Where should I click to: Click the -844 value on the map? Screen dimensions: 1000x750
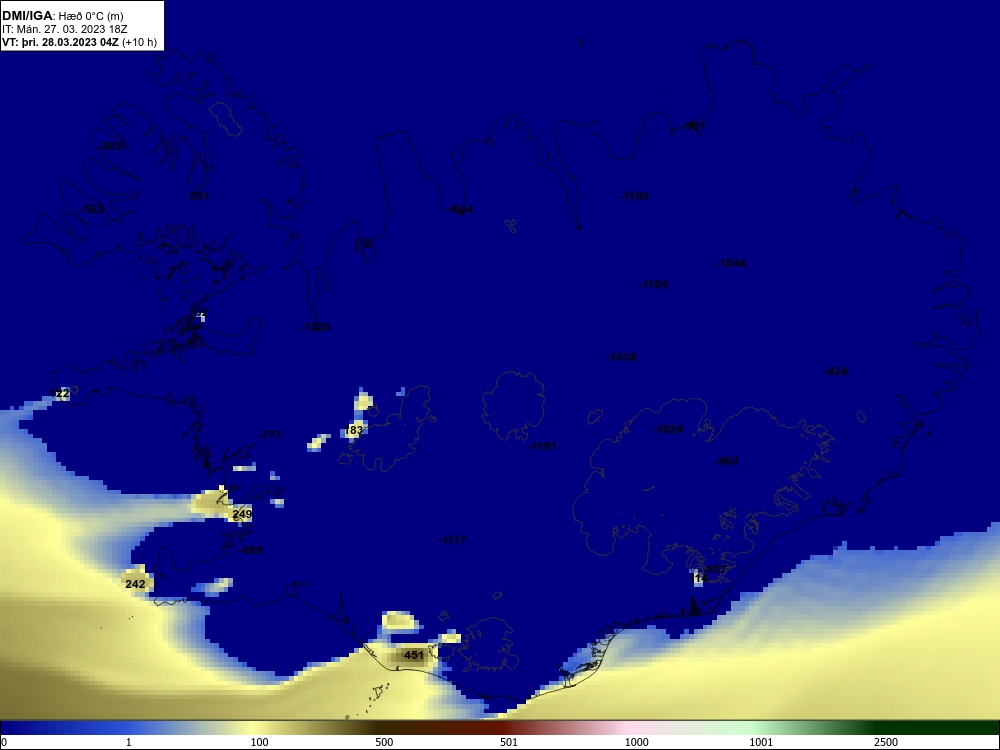coord(461,210)
